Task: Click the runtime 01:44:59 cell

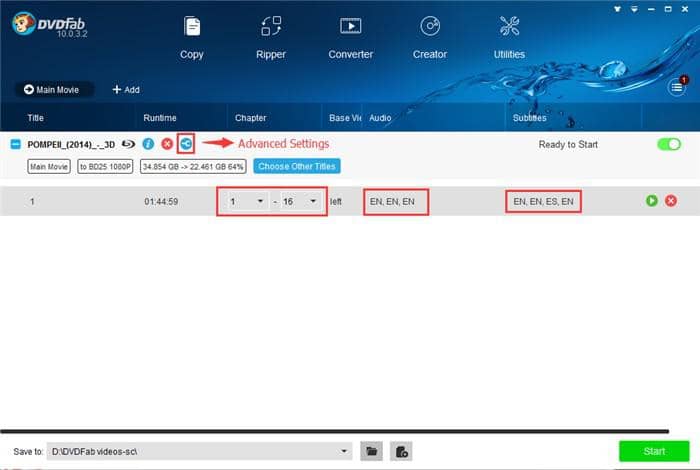Action: click(161, 202)
